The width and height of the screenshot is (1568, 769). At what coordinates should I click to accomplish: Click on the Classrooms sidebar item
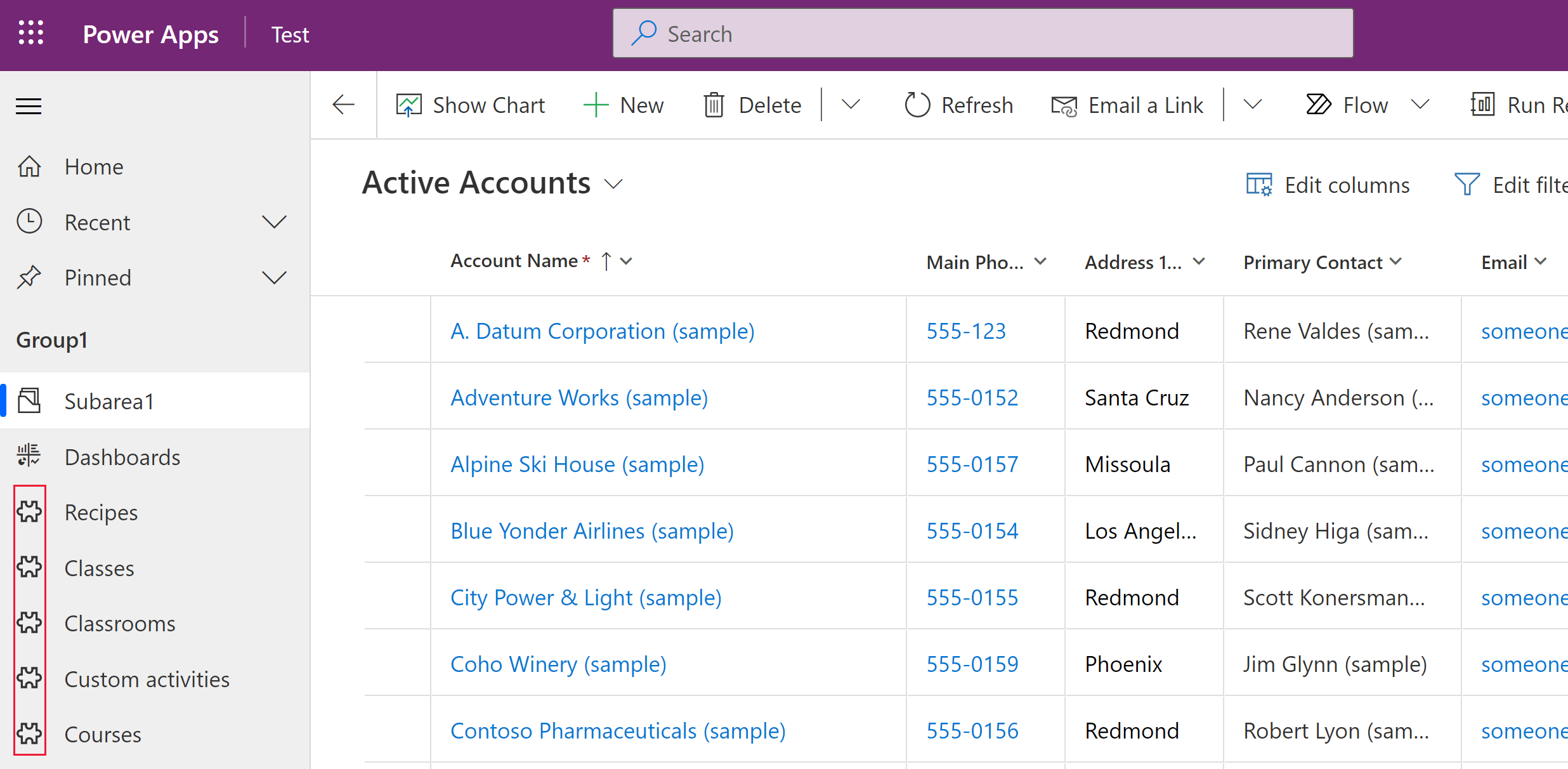click(x=120, y=622)
